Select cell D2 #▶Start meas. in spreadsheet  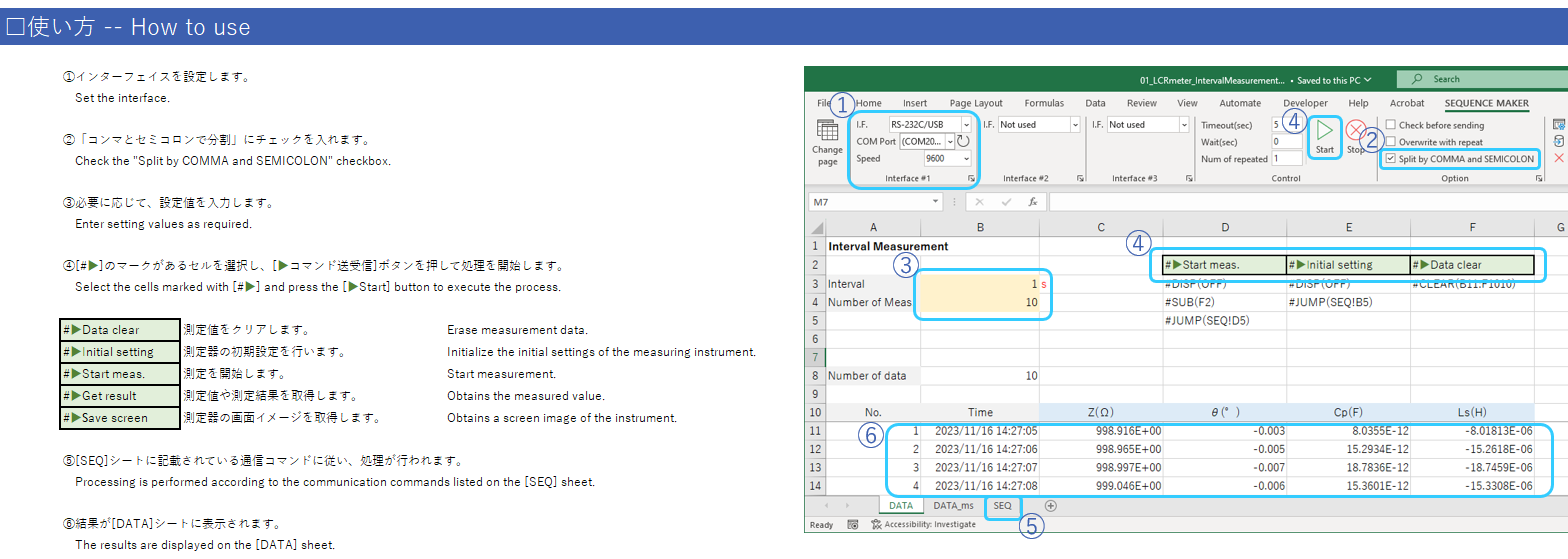pos(1224,265)
